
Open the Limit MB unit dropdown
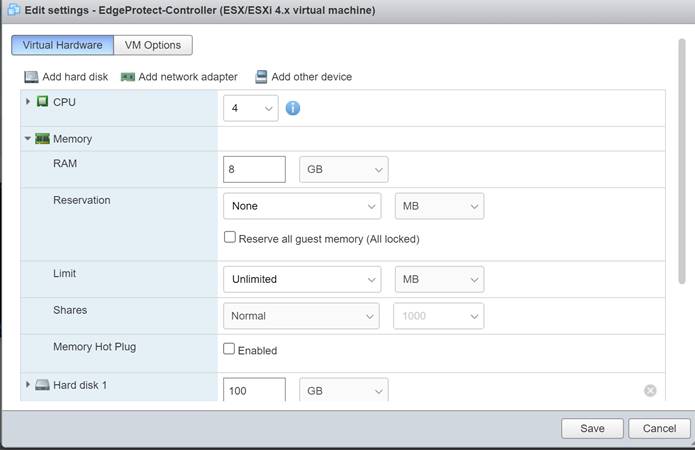click(439, 279)
